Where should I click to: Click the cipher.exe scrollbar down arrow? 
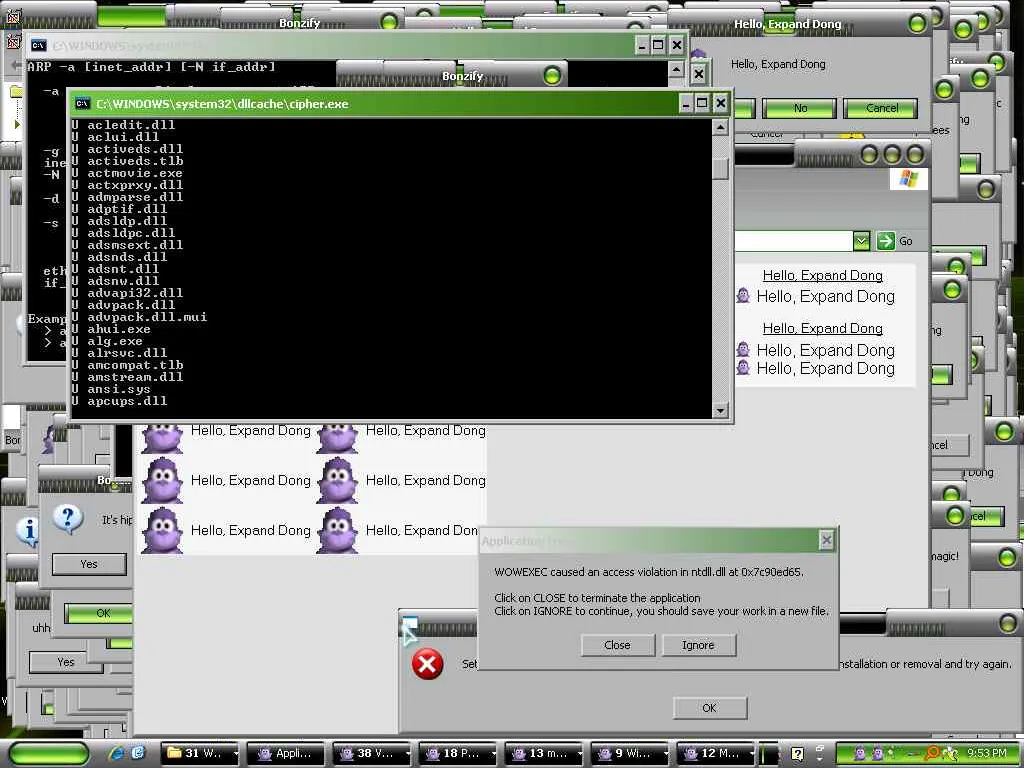(720, 410)
